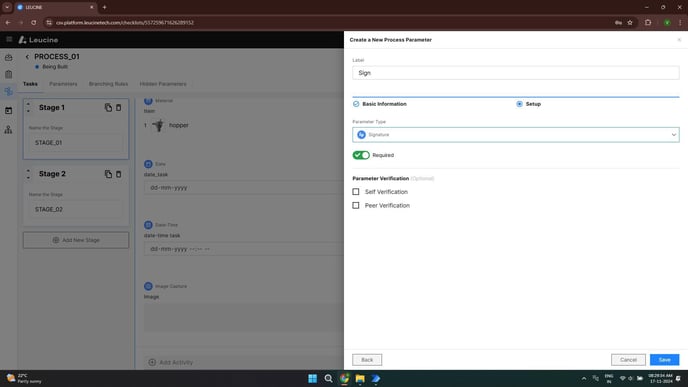This screenshot has width=688, height=387.
Task: Open the Windows Start menu
Action: tap(312, 378)
